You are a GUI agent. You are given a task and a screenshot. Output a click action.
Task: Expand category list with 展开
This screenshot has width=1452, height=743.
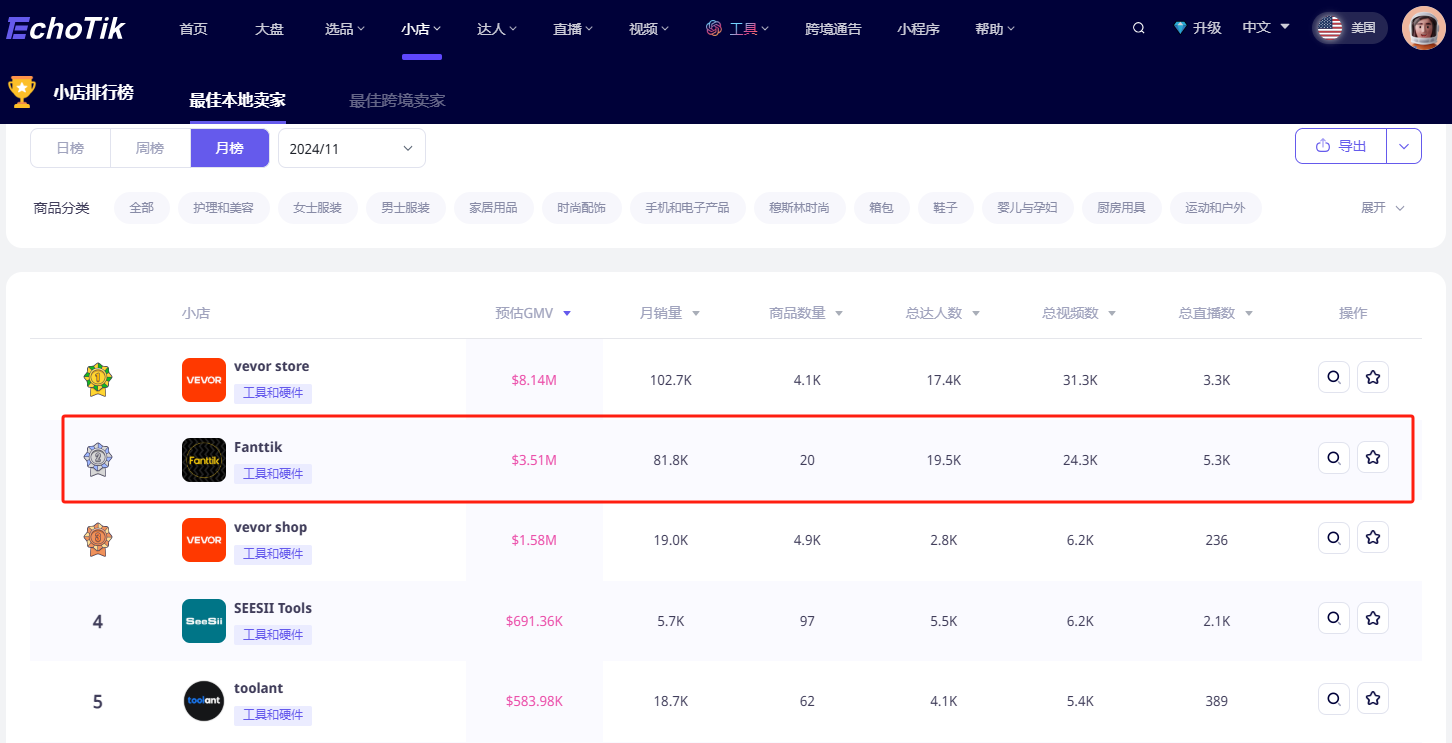tap(1382, 208)
